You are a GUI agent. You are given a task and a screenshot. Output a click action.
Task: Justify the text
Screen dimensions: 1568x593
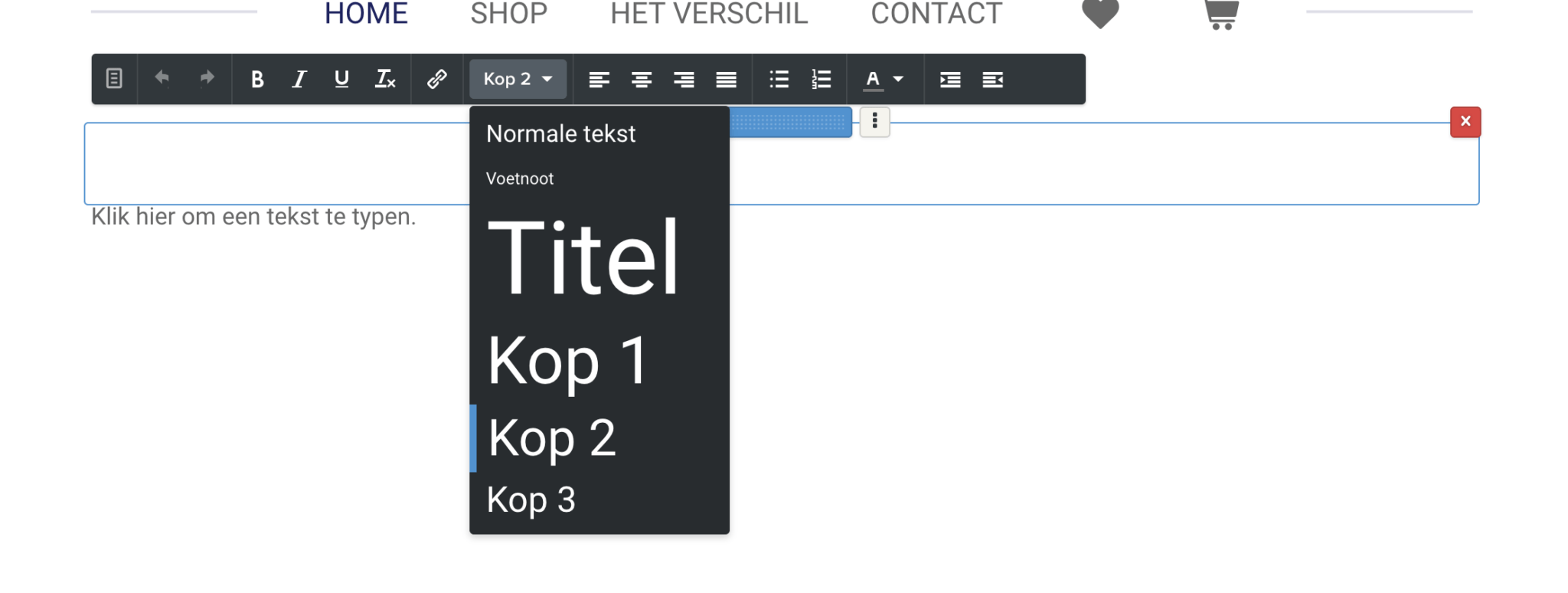tap(726, 79)
